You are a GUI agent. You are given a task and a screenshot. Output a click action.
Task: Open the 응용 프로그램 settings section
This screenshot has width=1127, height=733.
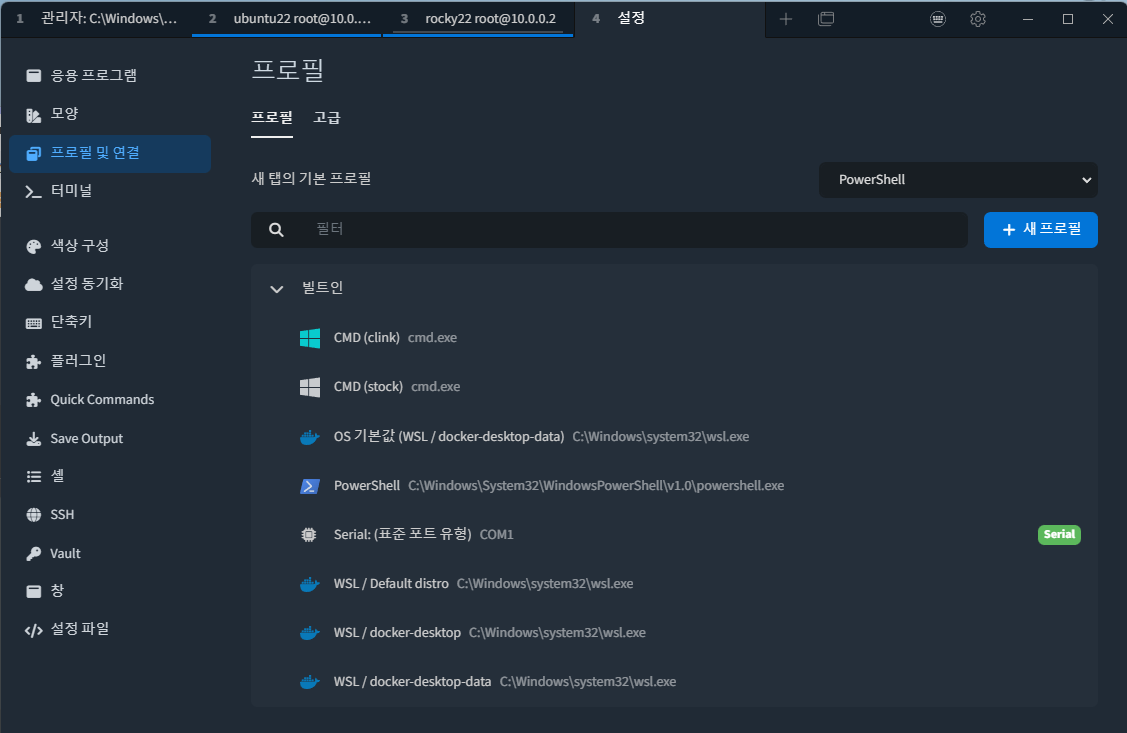coord(109,75)
